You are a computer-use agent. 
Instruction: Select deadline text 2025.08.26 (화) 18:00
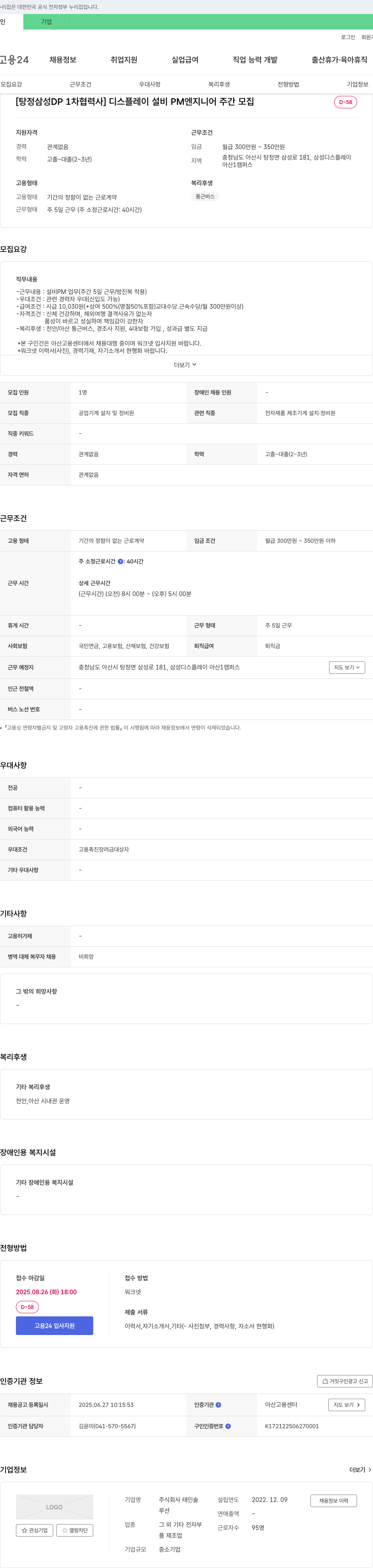point(46,1292)
